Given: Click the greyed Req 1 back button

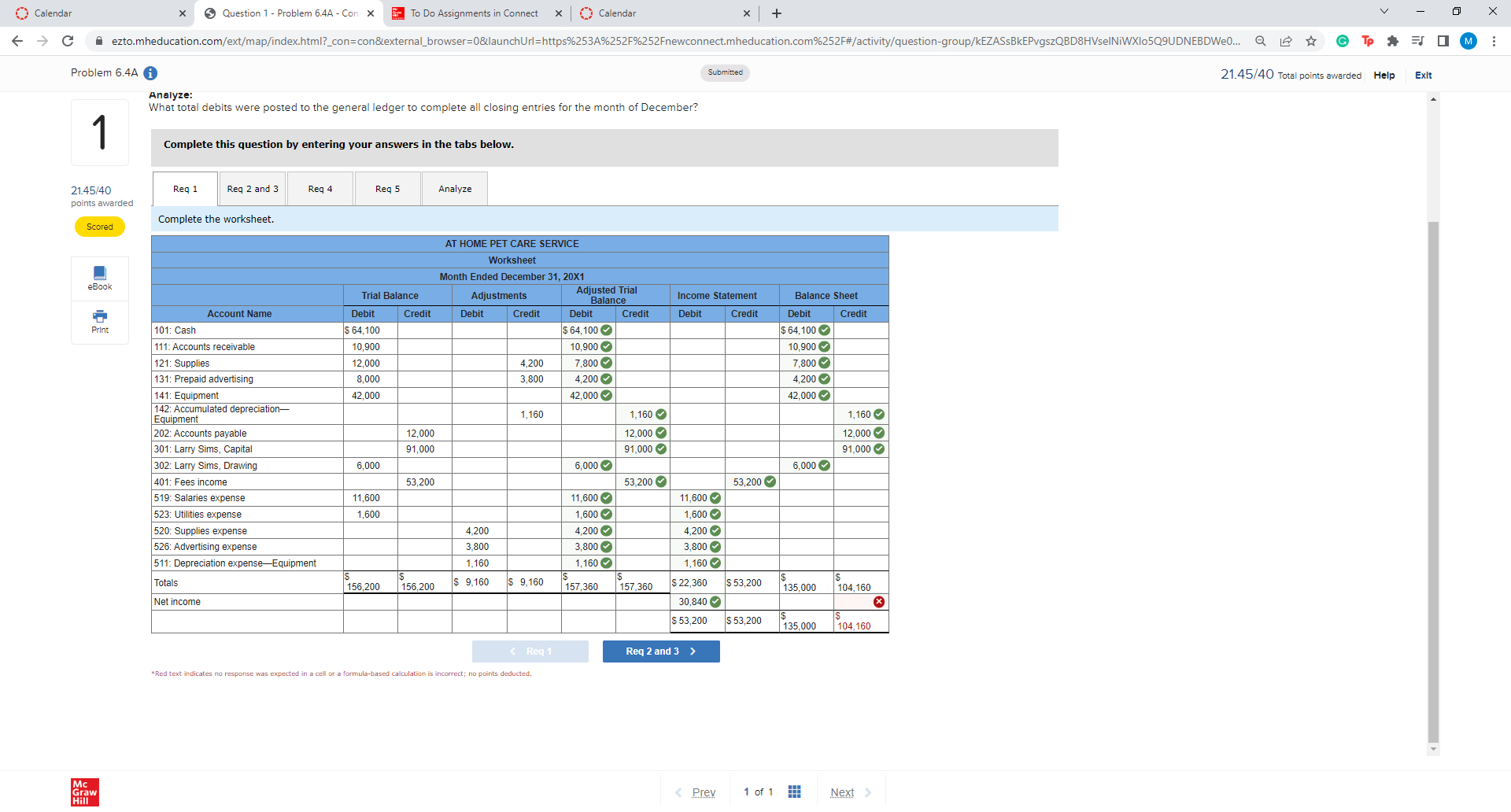Looking at the screenshot, I should coord(530,651).
